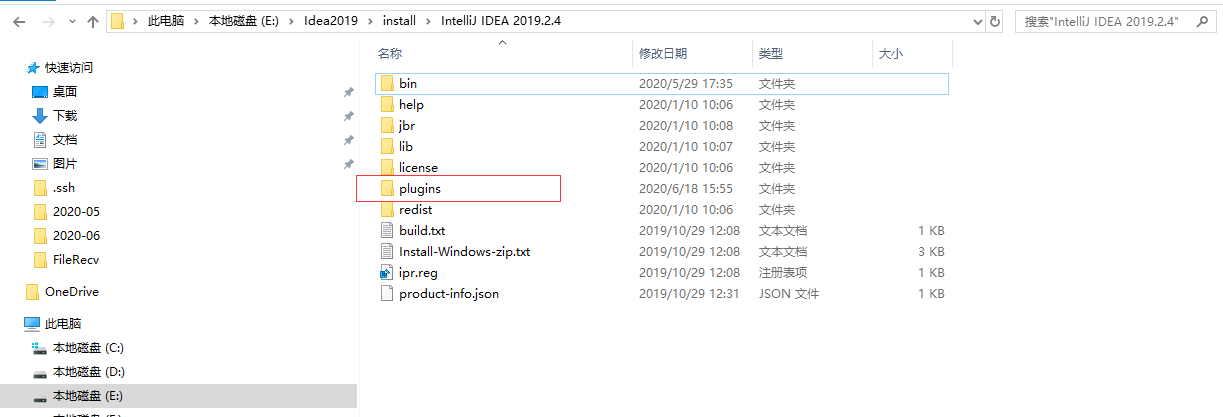Open 本地磁盘 (D:) in navigation pane
1223x417 pixels.
tap(88, 371)
